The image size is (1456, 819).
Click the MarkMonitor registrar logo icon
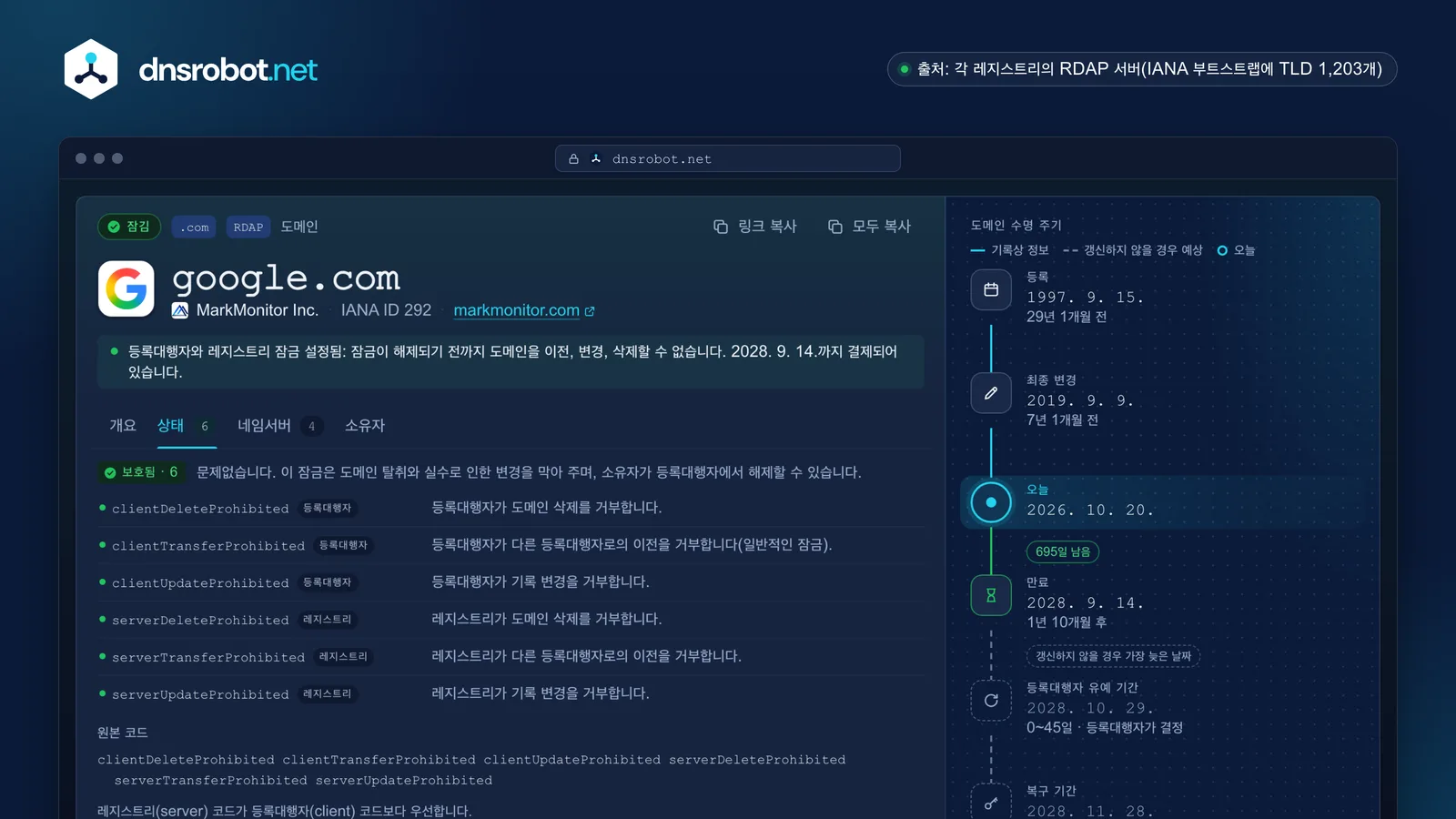[x=180, y=310]
